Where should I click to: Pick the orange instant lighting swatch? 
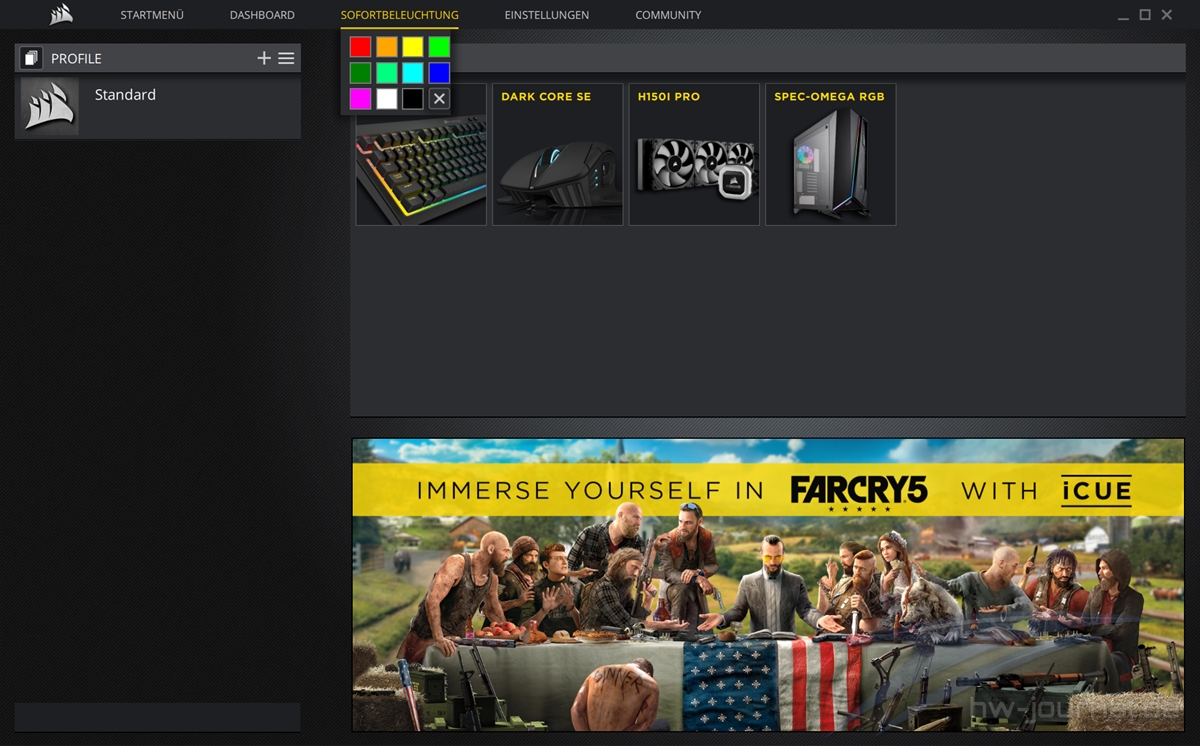click(x=387, y=46)
